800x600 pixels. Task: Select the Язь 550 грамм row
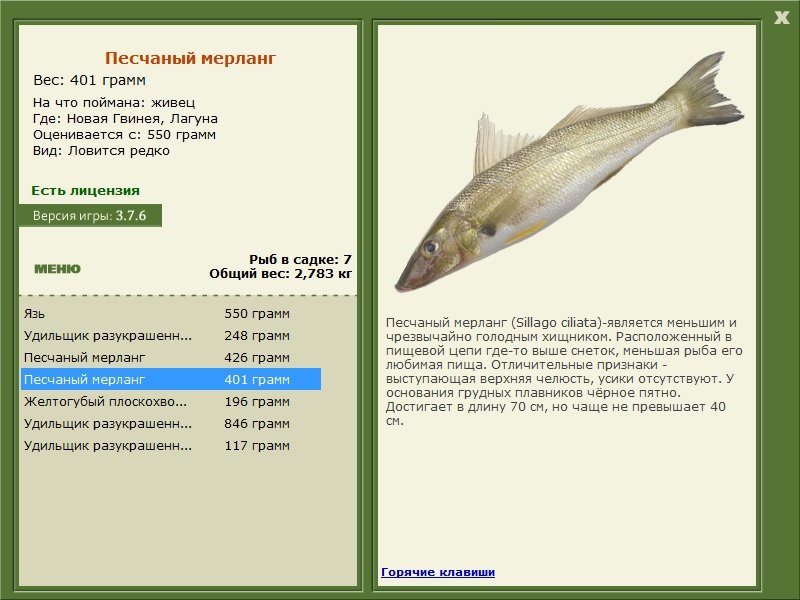pos(171,313)
